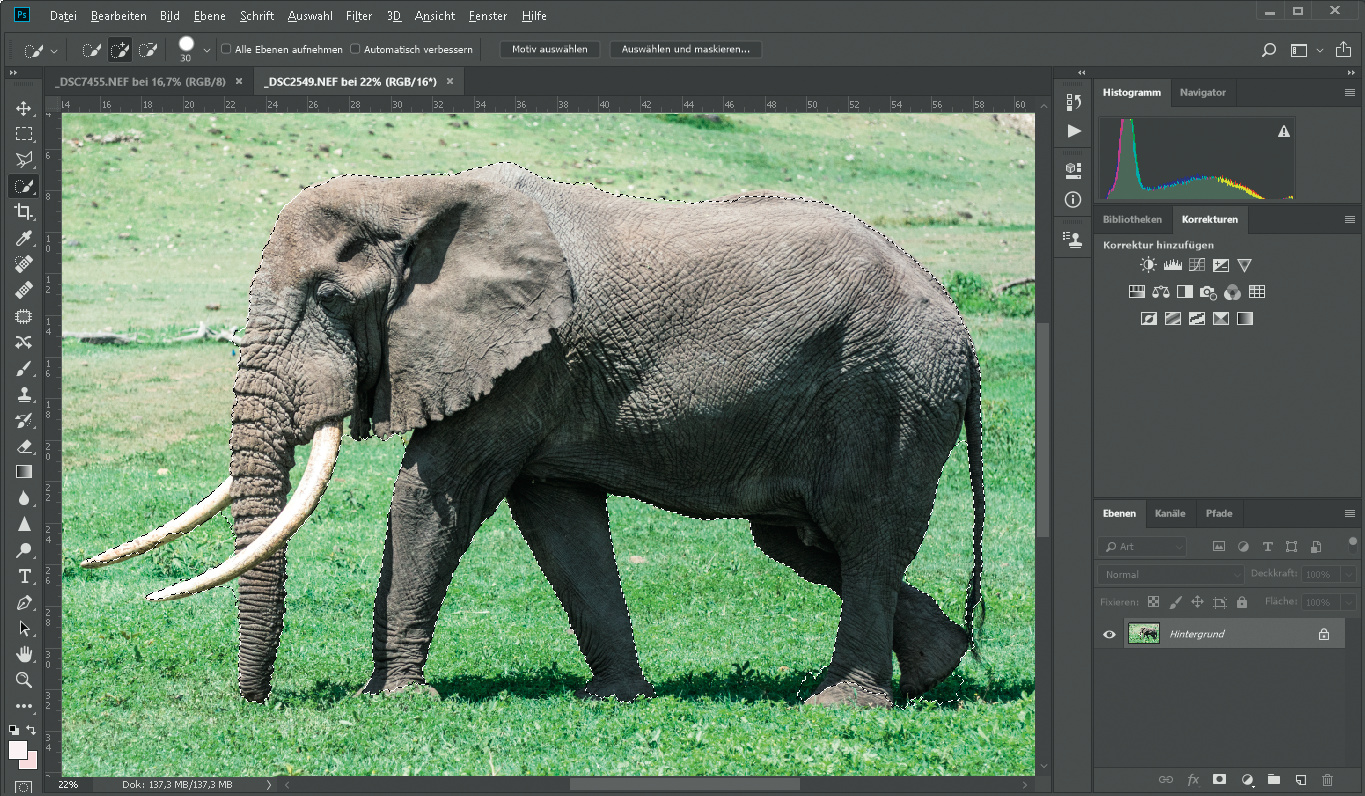The width and height of the screenshot is (1365, 796).
Task: Select the Eraser tool
Action: (x=24, y=446)
